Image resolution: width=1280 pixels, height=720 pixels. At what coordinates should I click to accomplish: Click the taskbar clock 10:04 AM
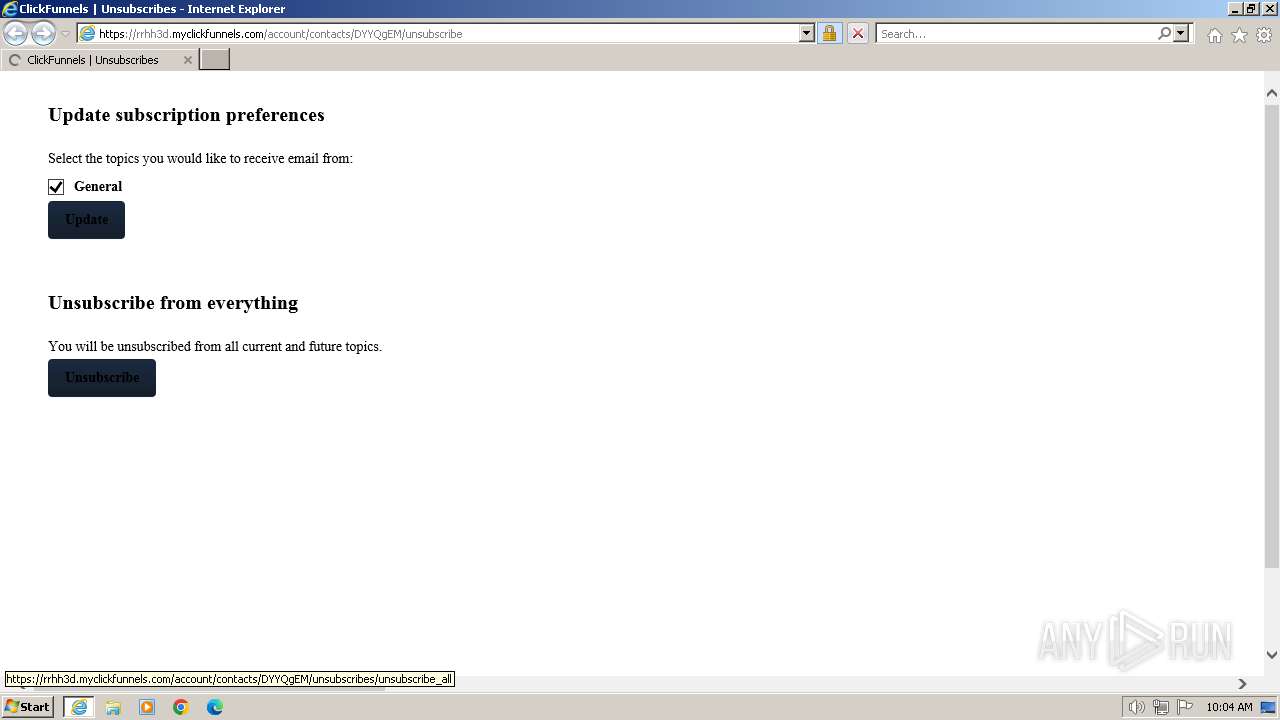[1229, 707]
